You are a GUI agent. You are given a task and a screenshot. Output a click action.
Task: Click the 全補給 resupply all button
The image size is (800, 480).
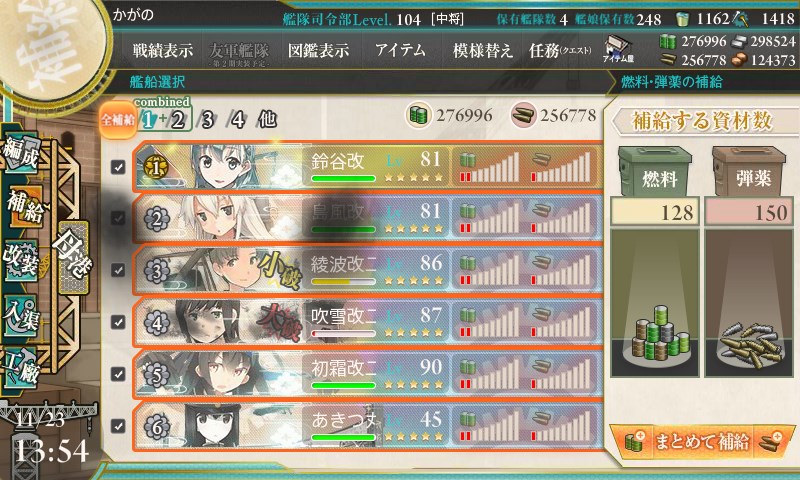[118, 120]
